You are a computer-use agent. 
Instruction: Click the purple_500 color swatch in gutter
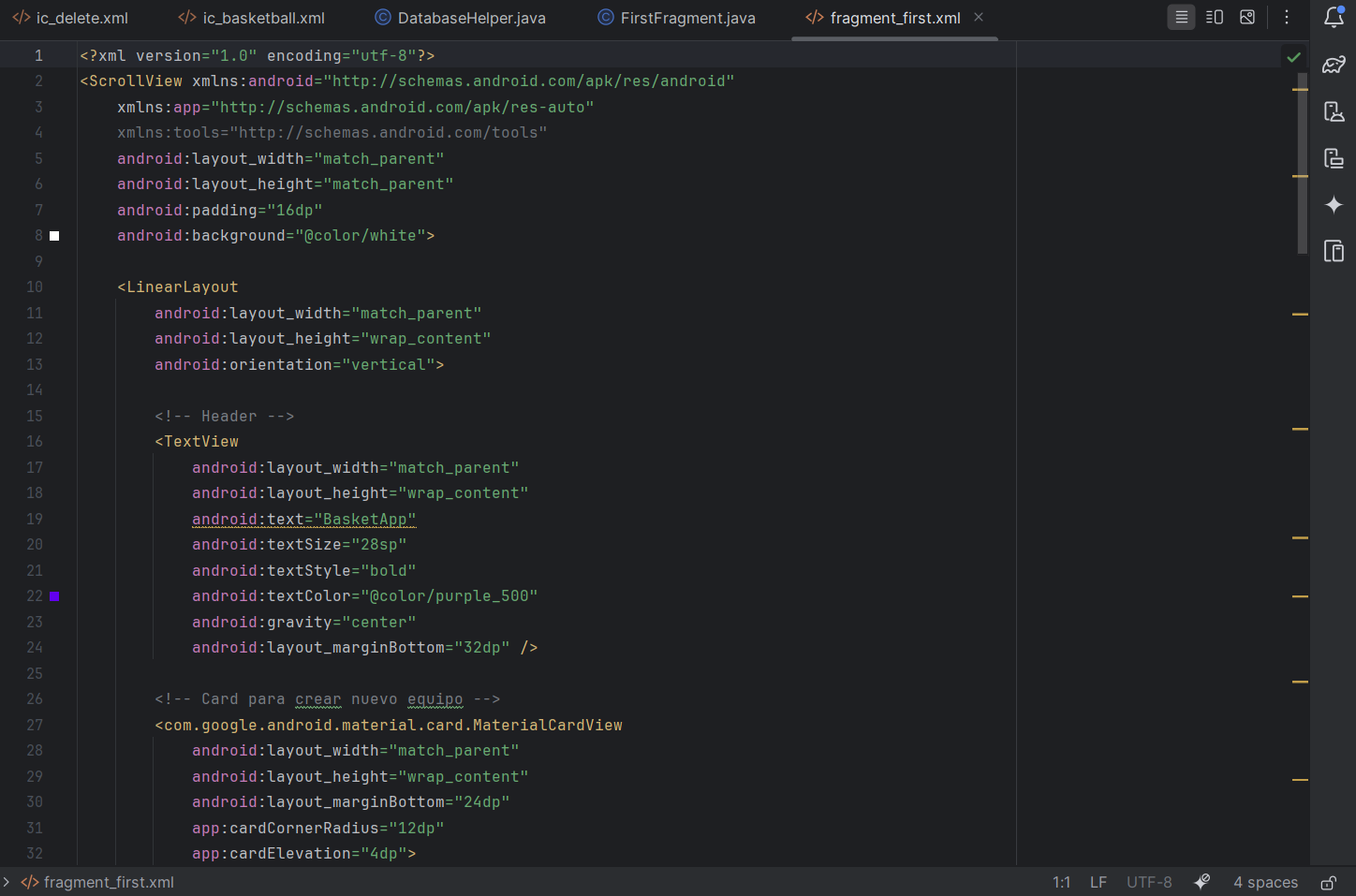click(x=55, y=596)
